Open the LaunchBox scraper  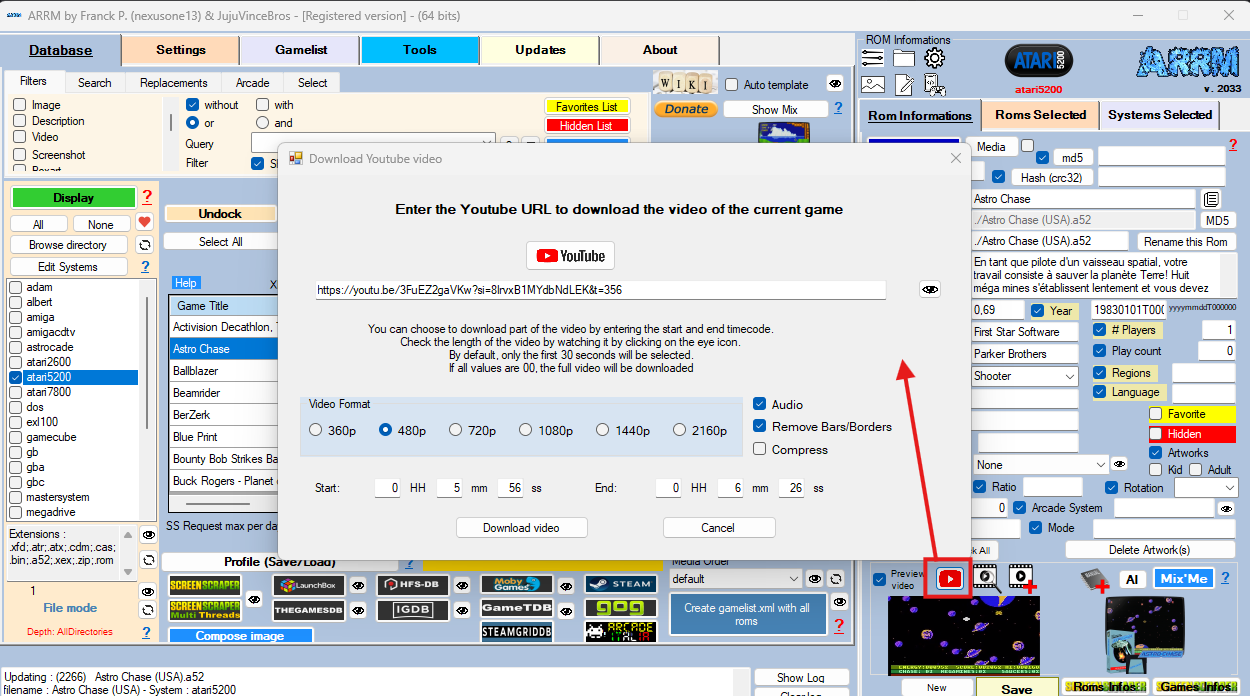tap(309, 585)
